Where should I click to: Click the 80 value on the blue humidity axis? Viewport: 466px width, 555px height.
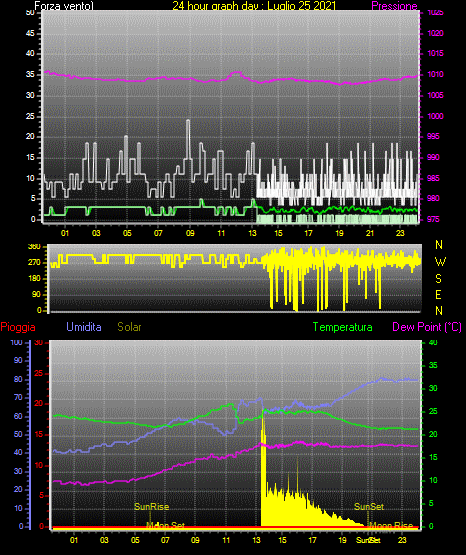(x=18, y=379)
